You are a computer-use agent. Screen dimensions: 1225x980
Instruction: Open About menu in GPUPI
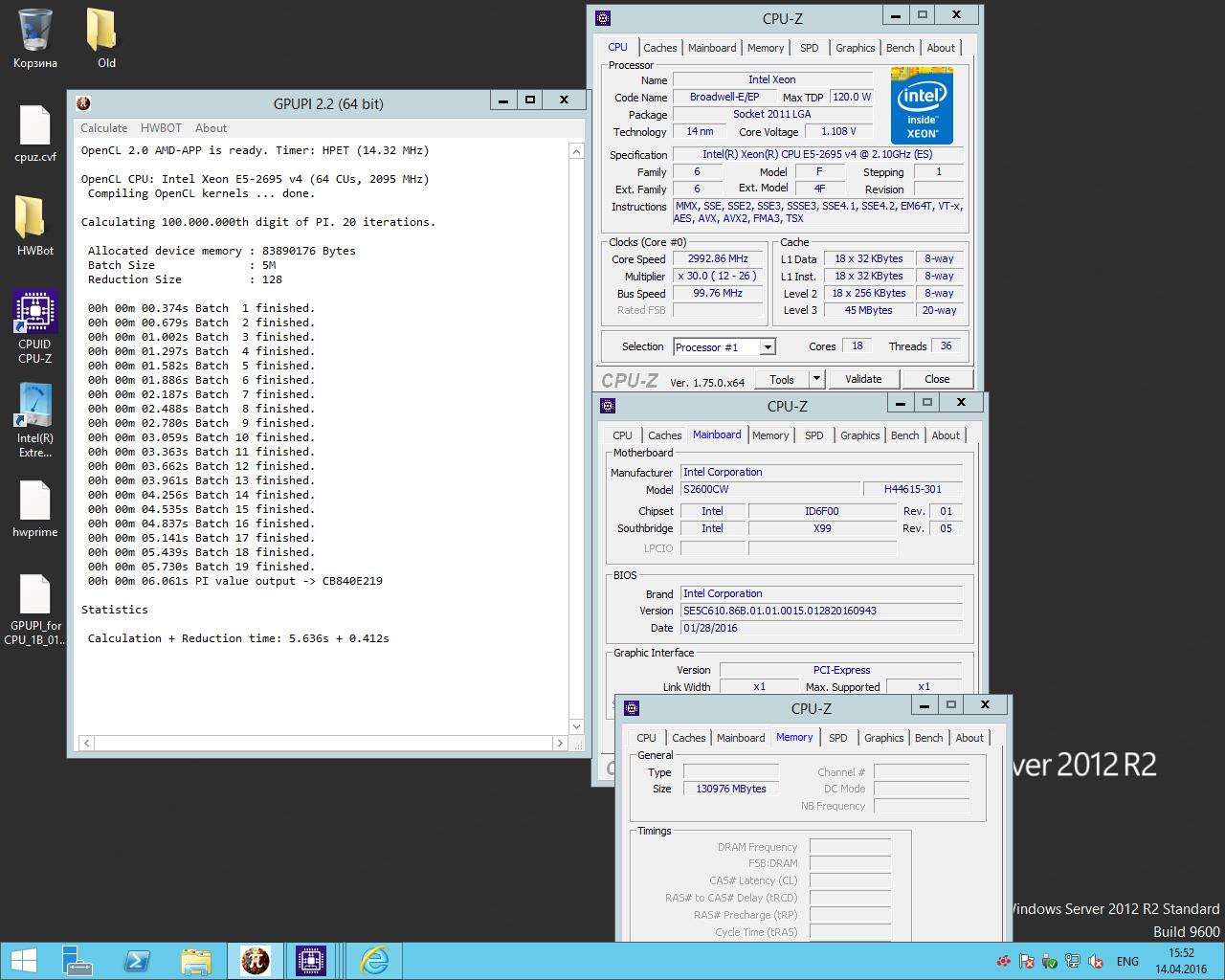pyautogui.click(x=211, y=128)
